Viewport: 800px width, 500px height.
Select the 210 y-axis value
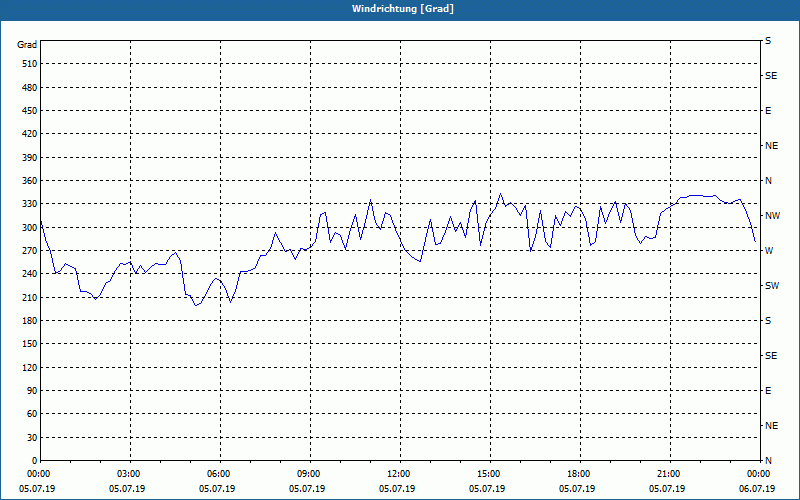coord(30,297)
